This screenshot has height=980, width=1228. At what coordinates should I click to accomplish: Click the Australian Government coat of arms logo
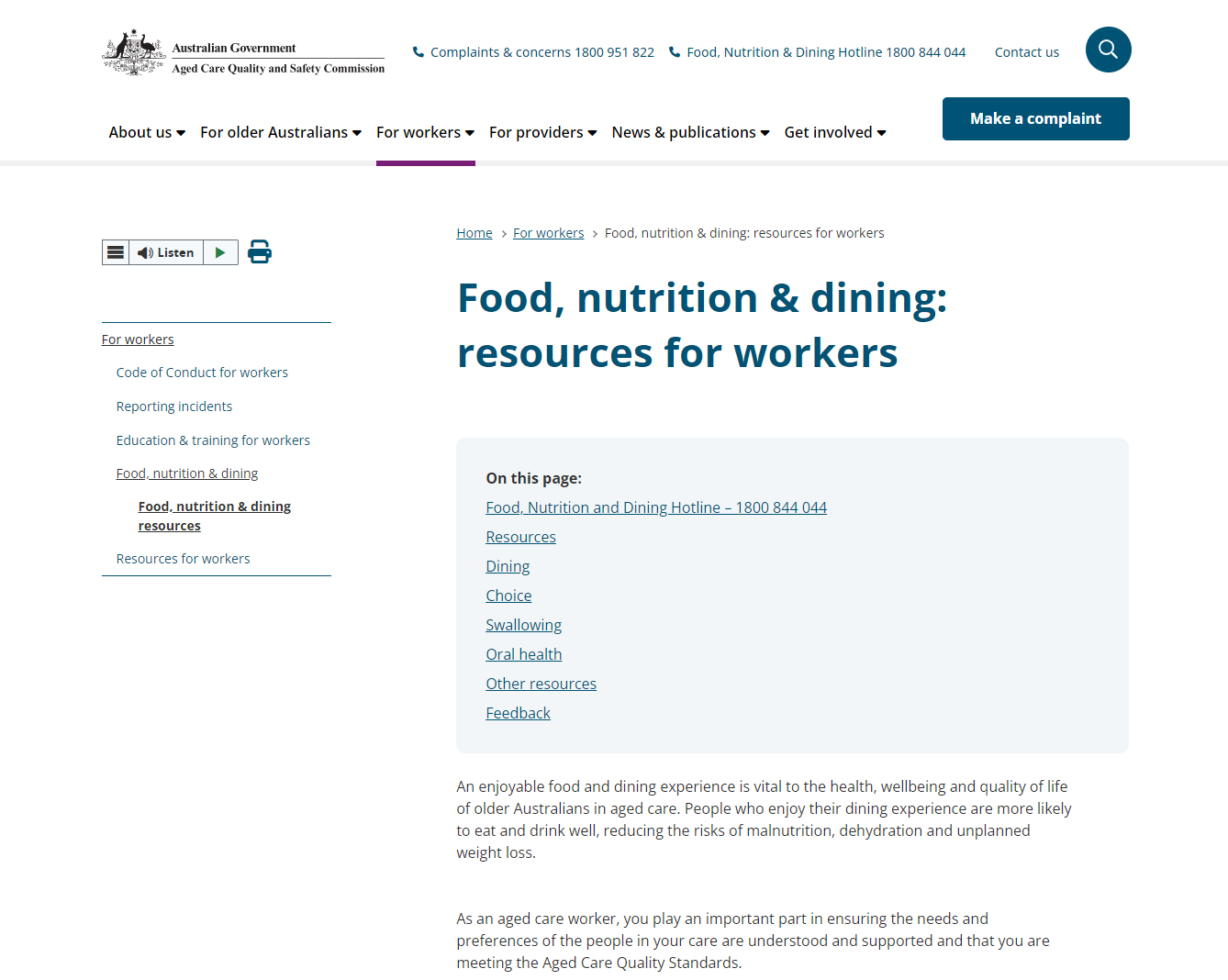[134, 51]
